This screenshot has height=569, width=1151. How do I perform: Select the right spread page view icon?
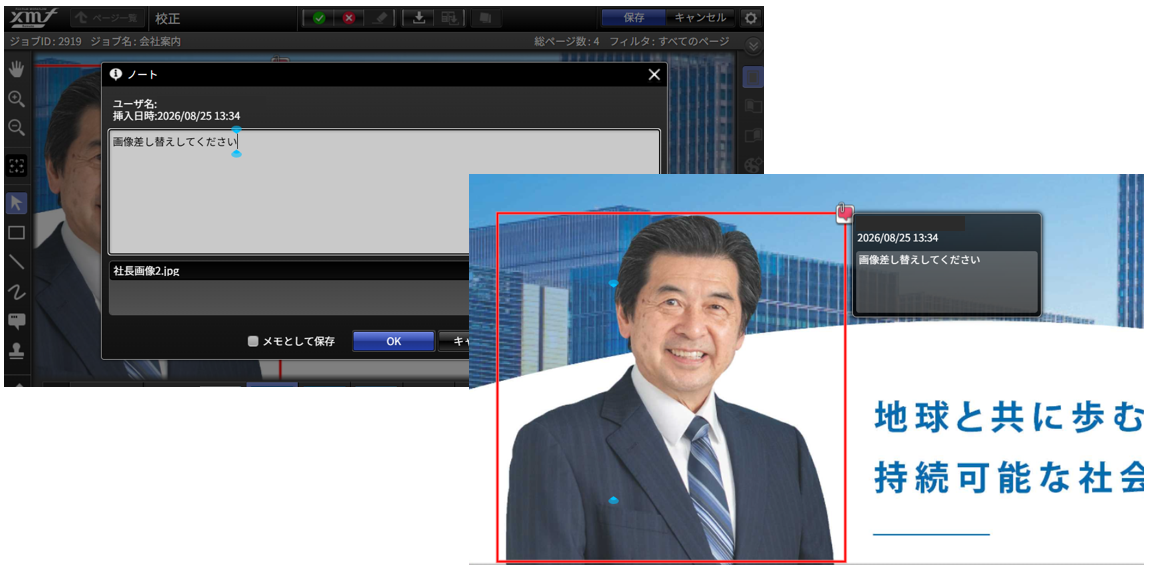(754, 135)
